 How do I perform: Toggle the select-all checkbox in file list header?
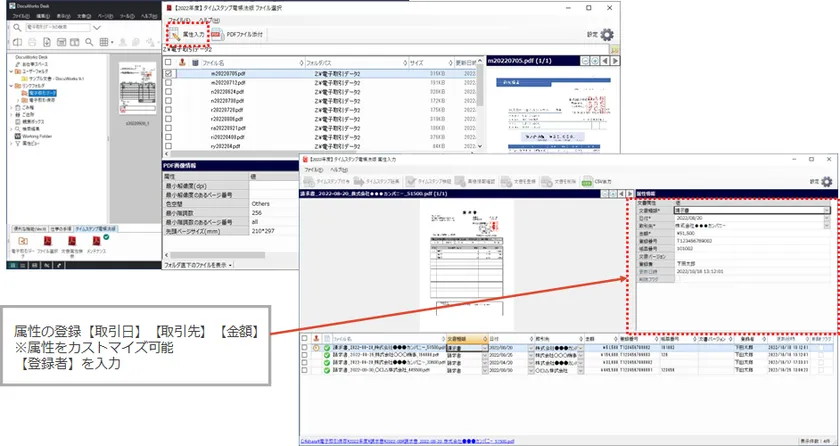169,62
